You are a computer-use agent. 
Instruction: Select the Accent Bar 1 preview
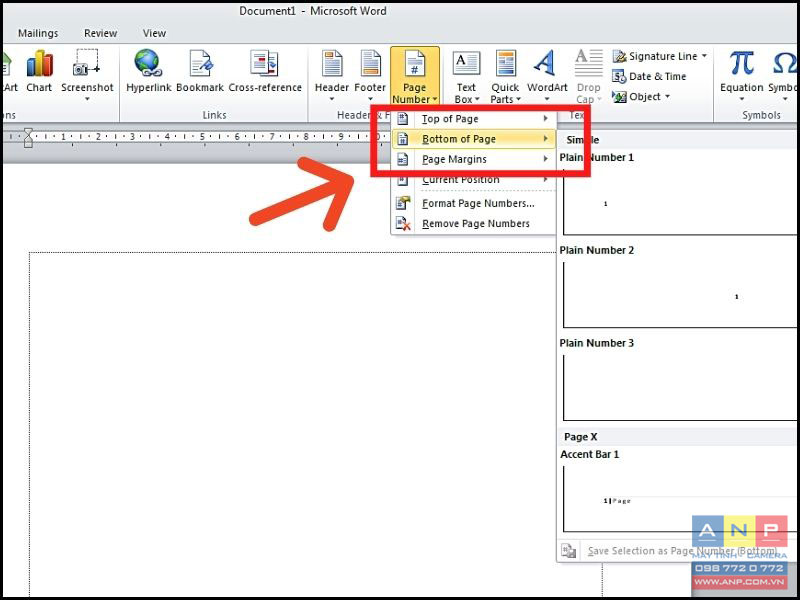(679, 498)
